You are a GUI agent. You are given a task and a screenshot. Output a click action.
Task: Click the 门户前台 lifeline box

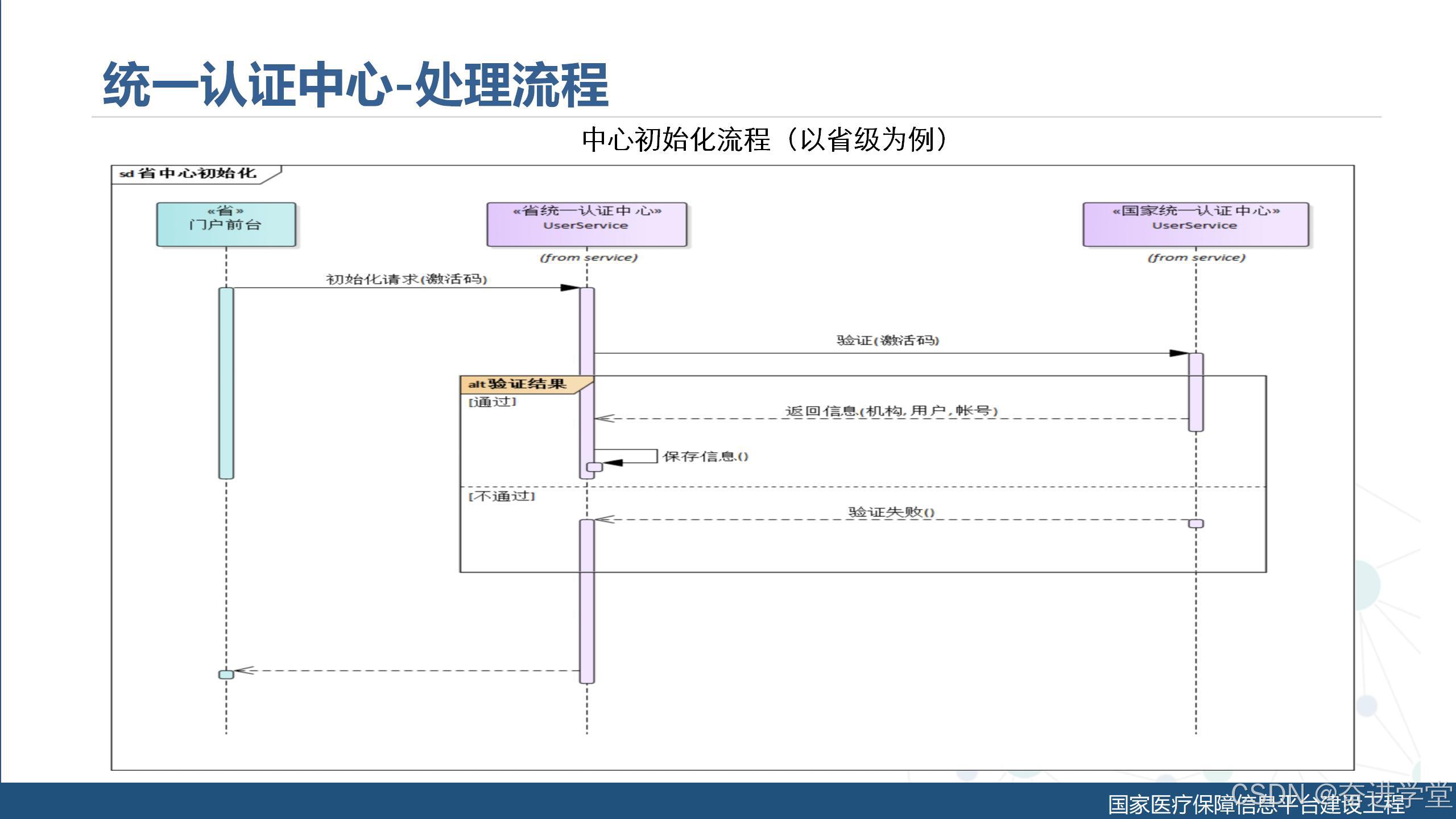pyautogui.click(x=226, y=224)
